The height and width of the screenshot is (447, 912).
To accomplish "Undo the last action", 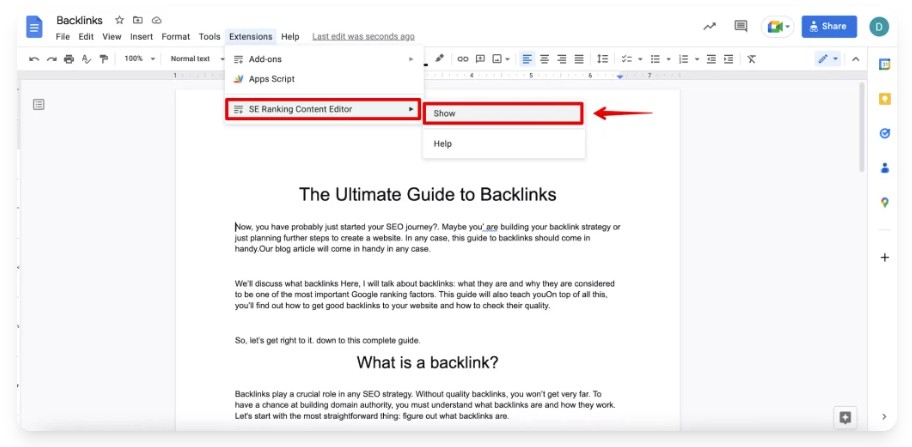I will coord(34,59).
